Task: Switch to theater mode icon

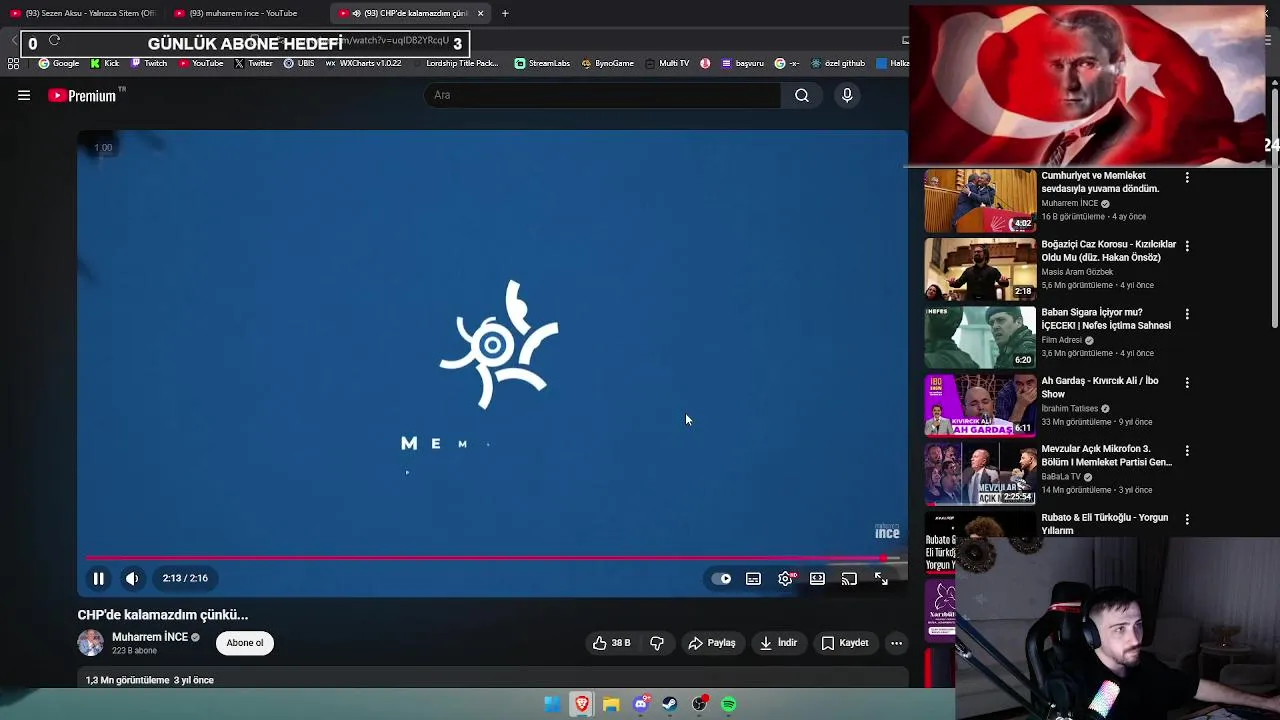Action: tap(817, 578)
